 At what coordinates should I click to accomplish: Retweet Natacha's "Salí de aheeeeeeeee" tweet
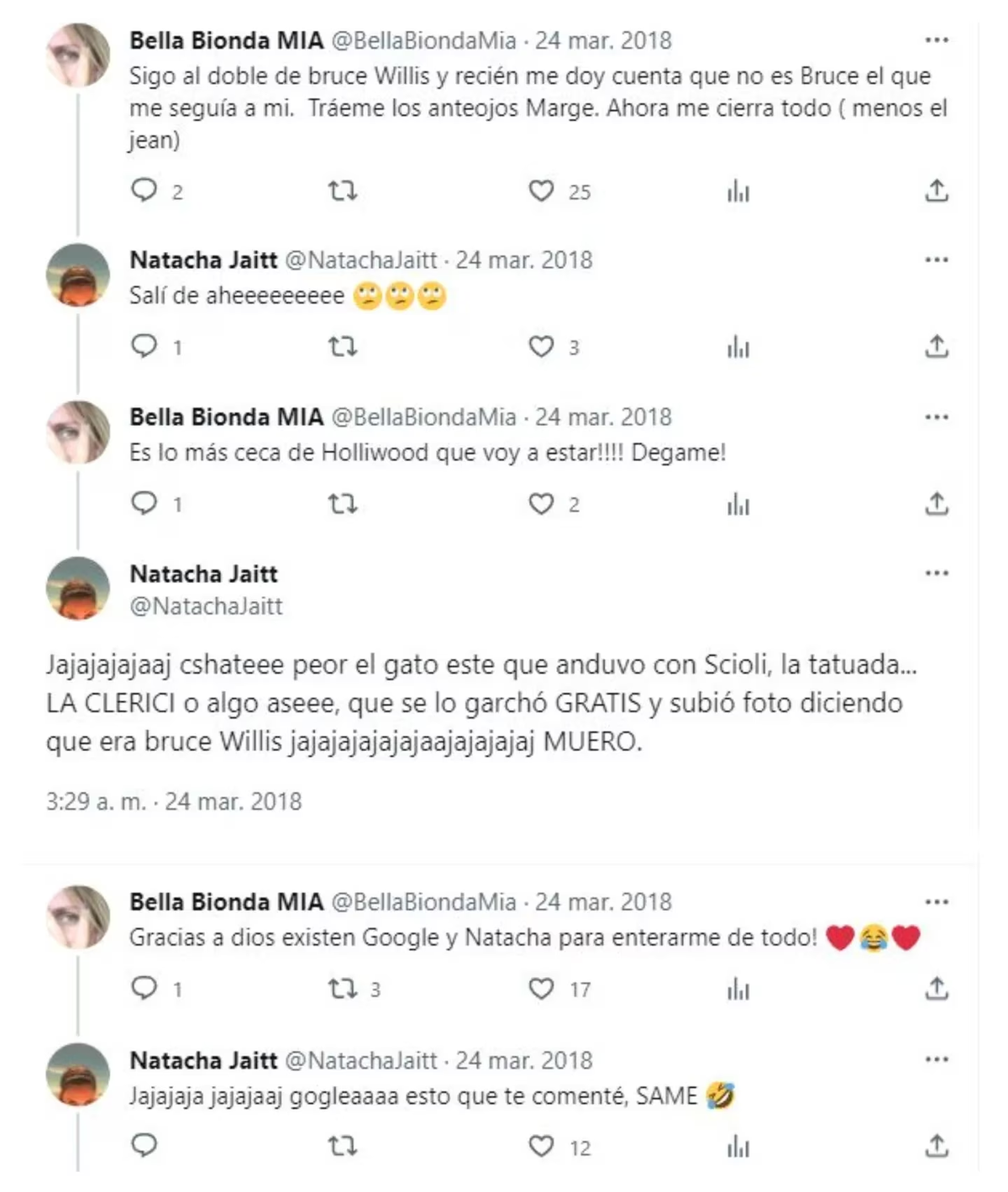[341, 344]
